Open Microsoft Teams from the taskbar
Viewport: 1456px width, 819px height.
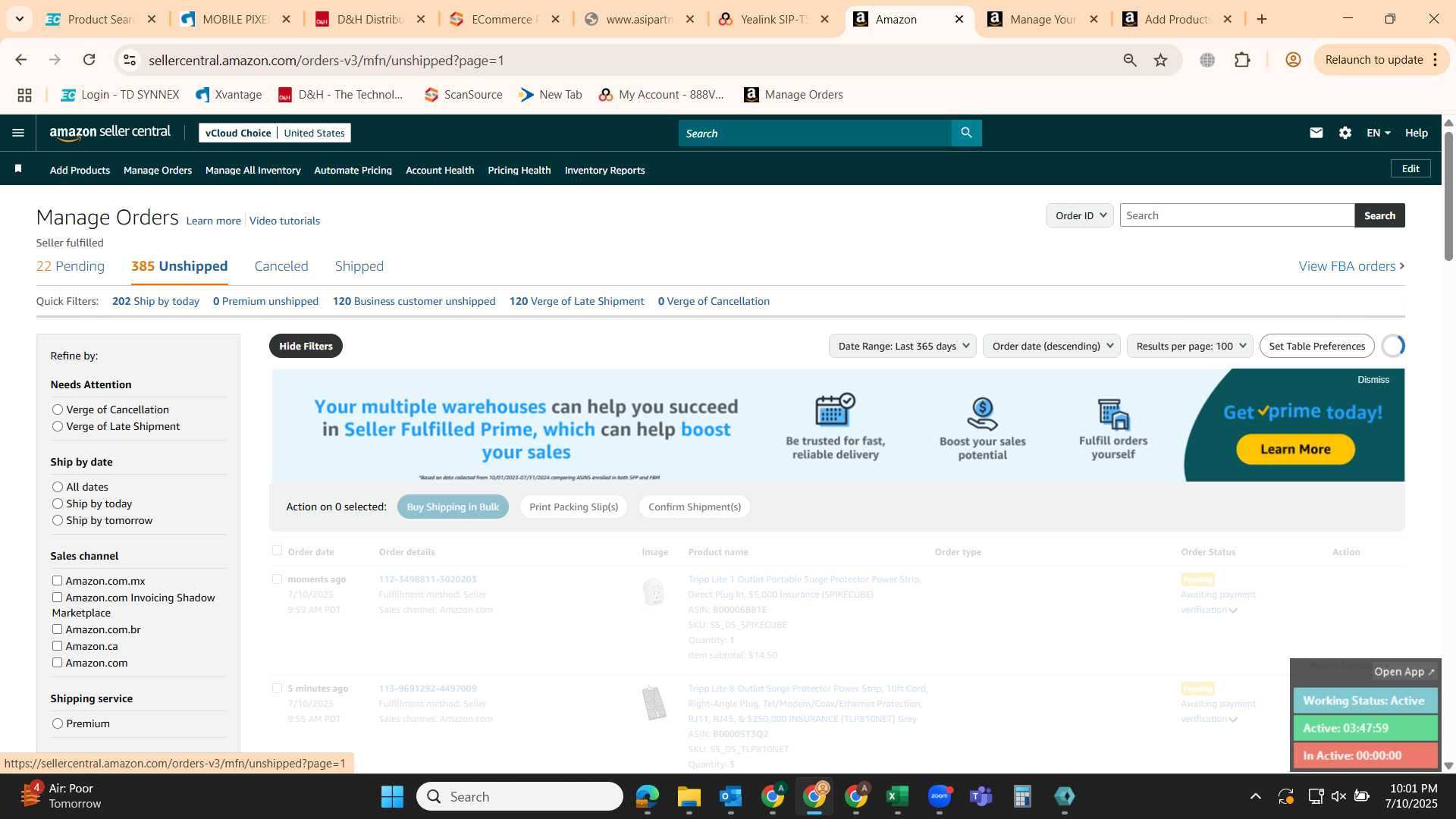pos(981,796)
